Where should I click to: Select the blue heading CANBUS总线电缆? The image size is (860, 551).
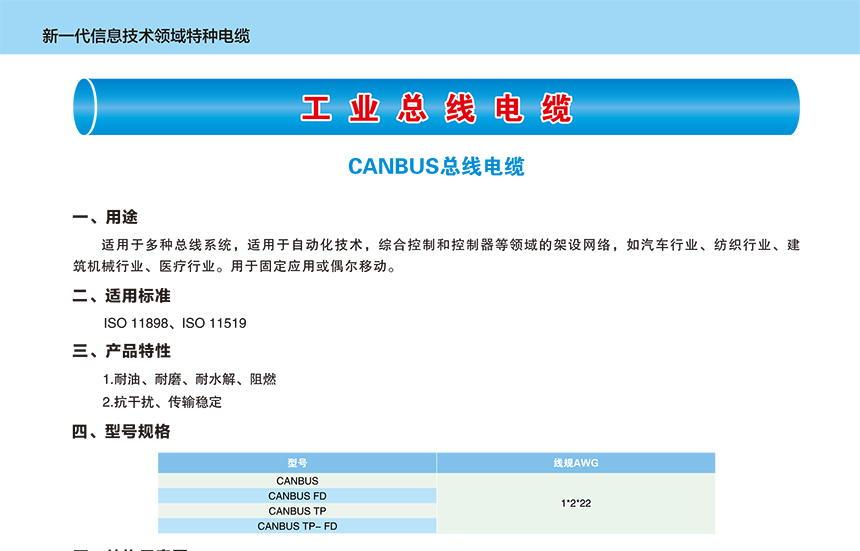click(436, 167)
